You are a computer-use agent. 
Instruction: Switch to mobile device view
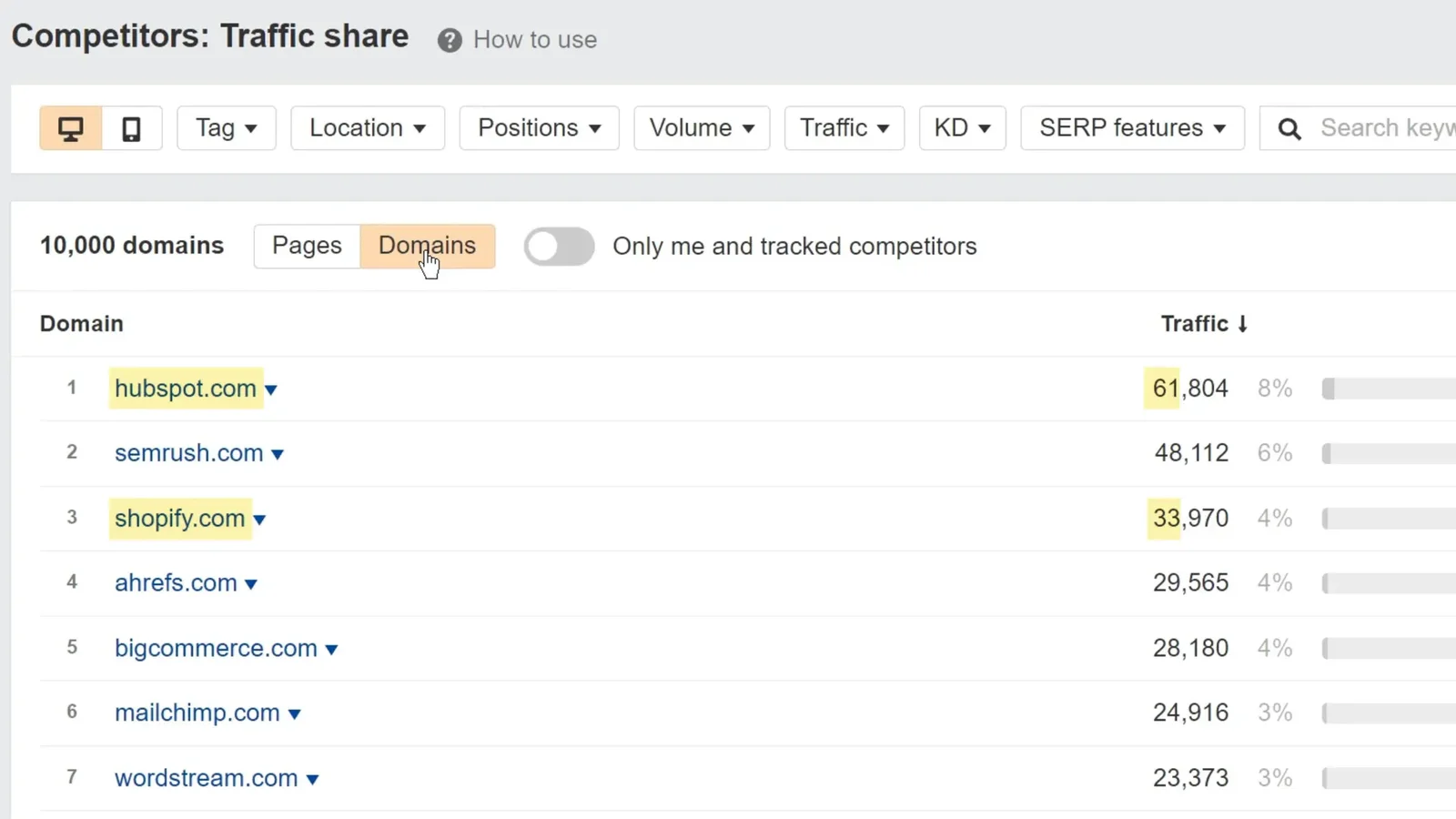tap(132, 128)
